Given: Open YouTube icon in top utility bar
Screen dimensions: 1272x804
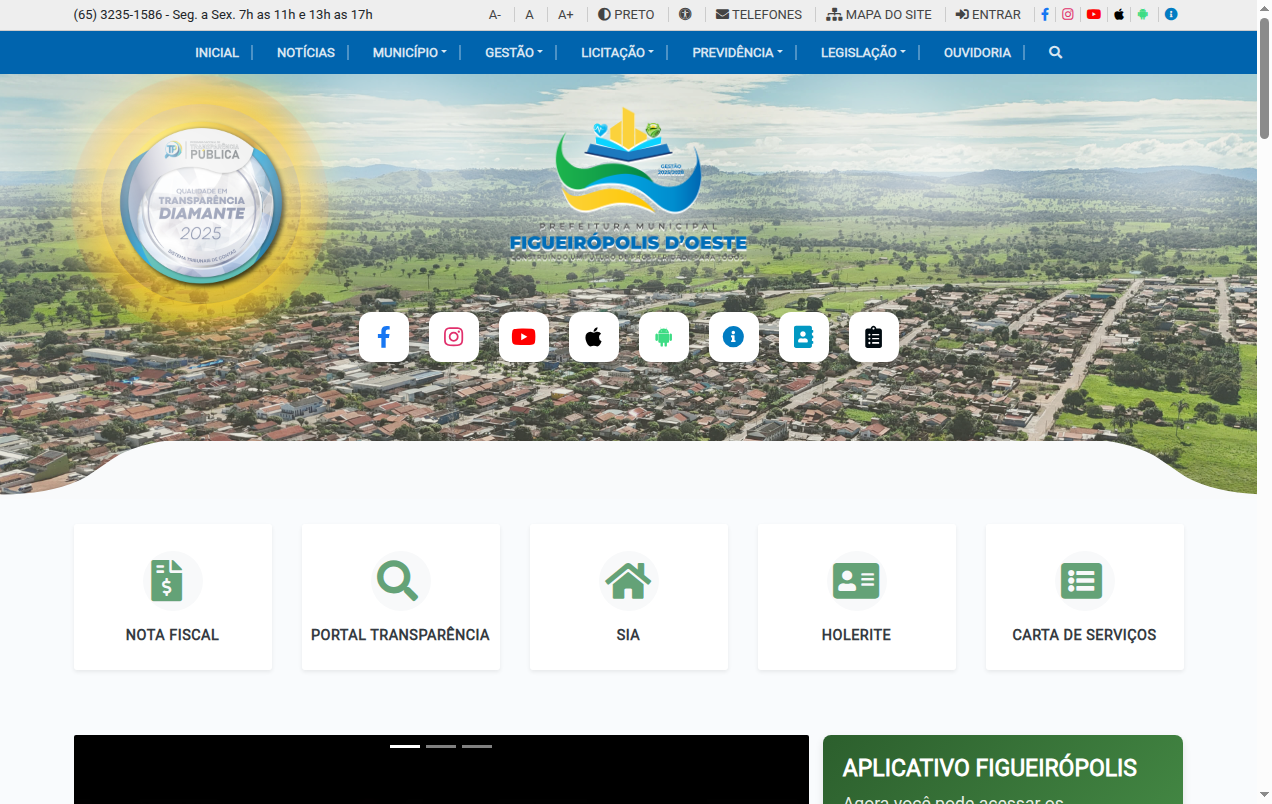Looking at the screenshot, I should pyautogui.click(x=1094, y=15).
